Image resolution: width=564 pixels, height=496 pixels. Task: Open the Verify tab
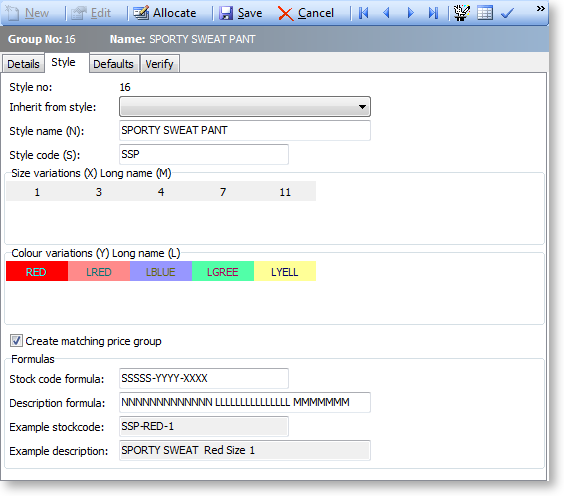[159, 64]
